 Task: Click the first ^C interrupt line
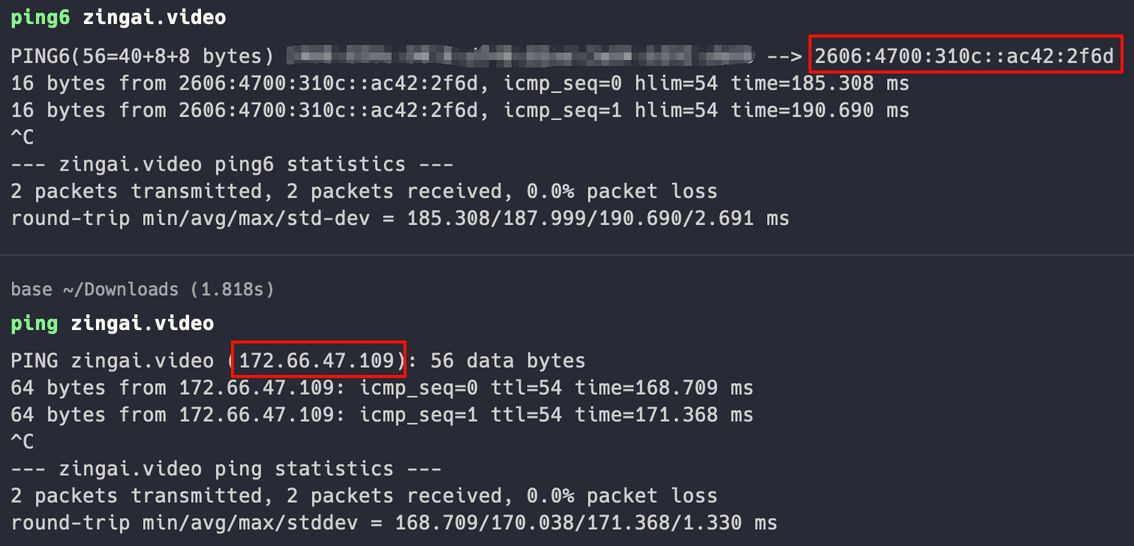(x=22, y=137)
